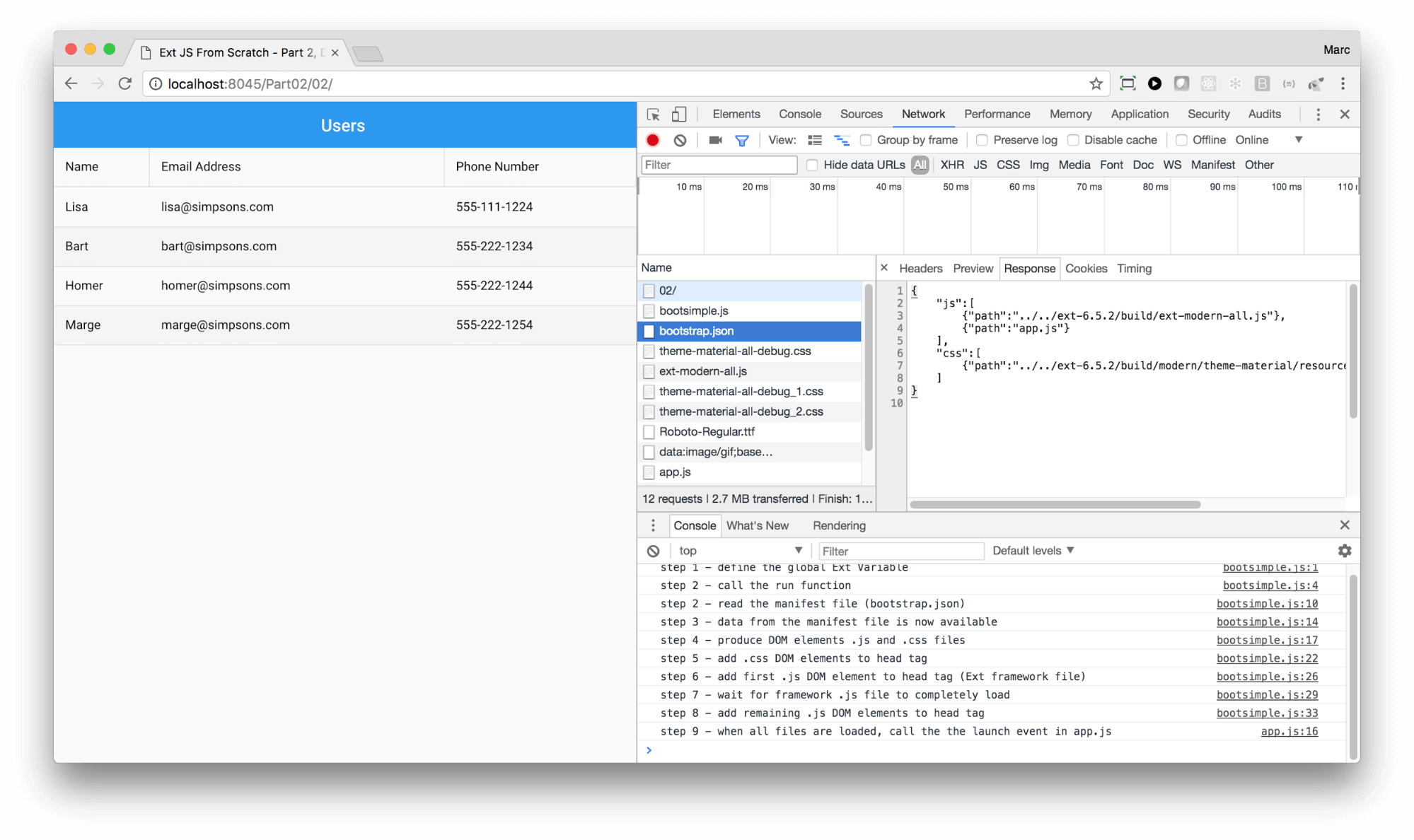Check the Offline checkbox
1414x840 pixels.
(1181, 140)
